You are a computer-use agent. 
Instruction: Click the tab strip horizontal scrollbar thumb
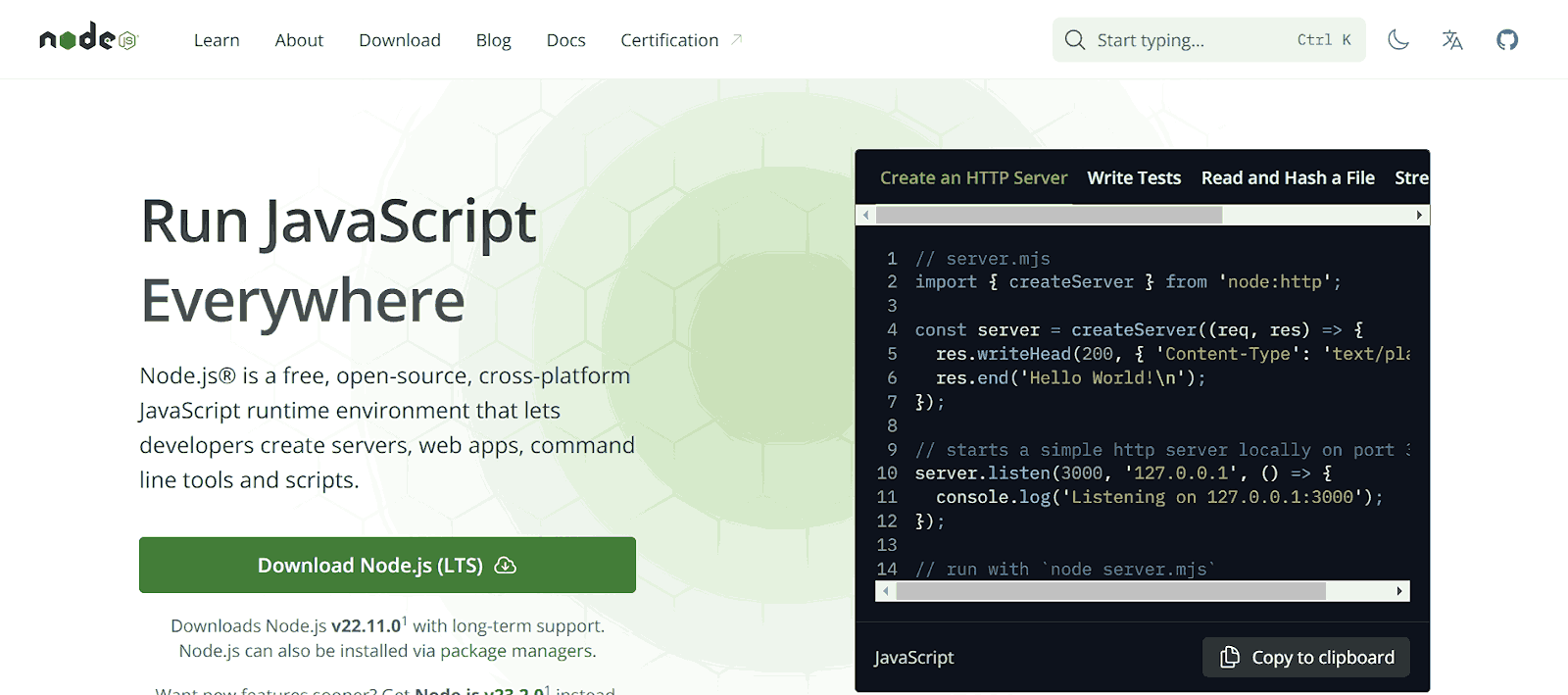point(1049,215)
